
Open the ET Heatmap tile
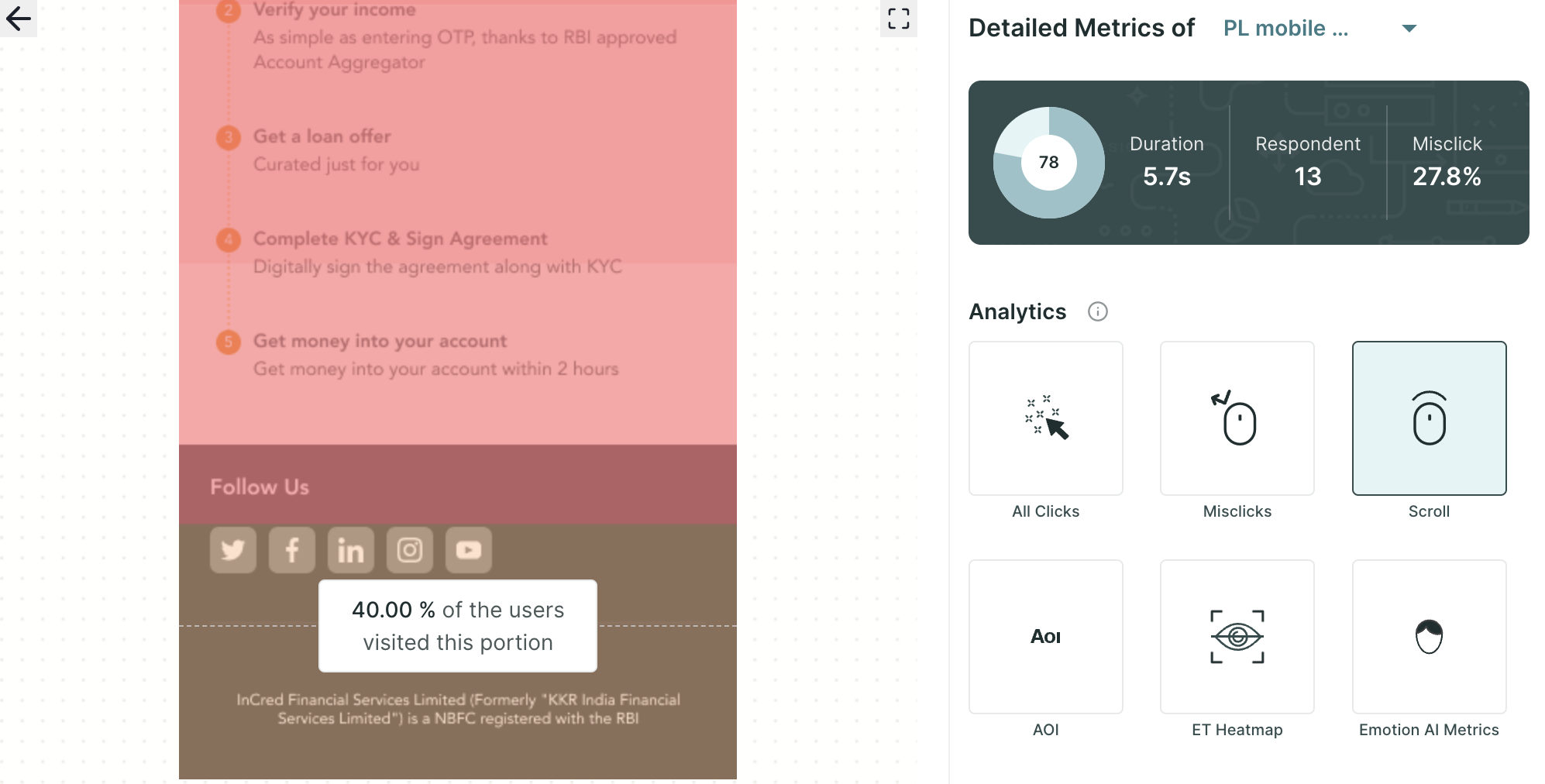[x=1237, y=637]
